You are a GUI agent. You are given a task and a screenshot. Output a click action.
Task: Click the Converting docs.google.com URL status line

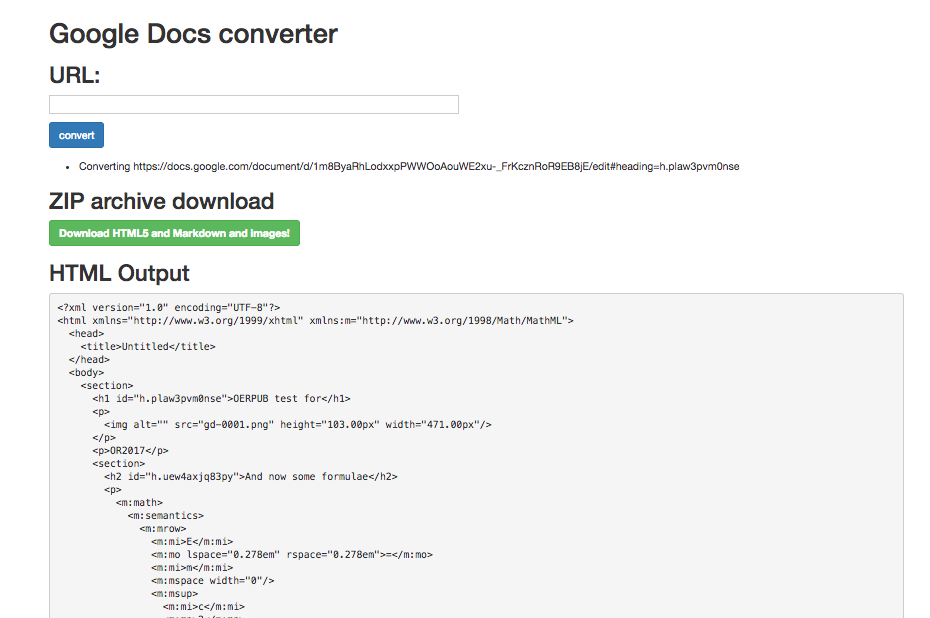click(x=409, y=167)
